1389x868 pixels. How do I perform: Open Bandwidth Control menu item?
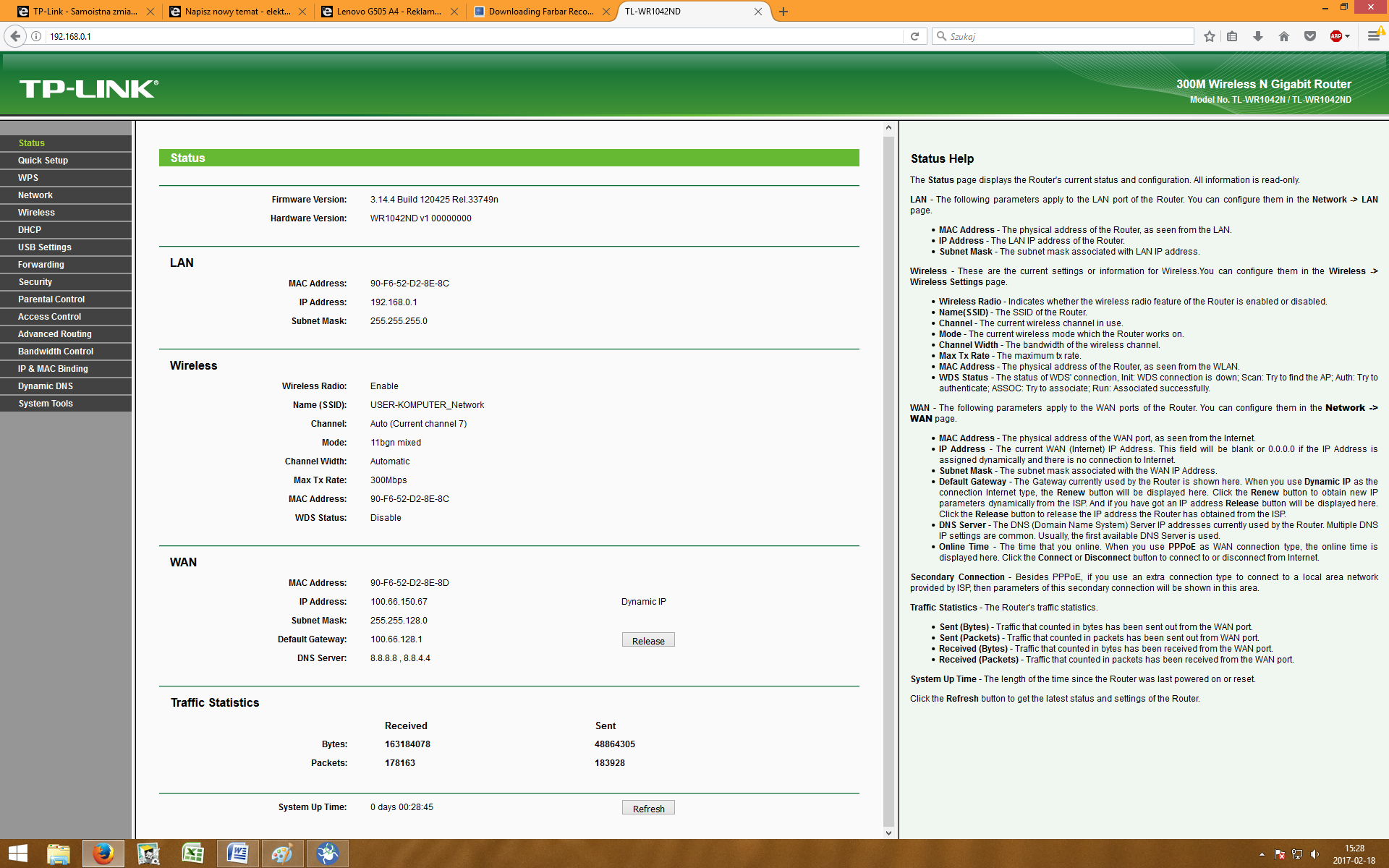pos(66,352)
